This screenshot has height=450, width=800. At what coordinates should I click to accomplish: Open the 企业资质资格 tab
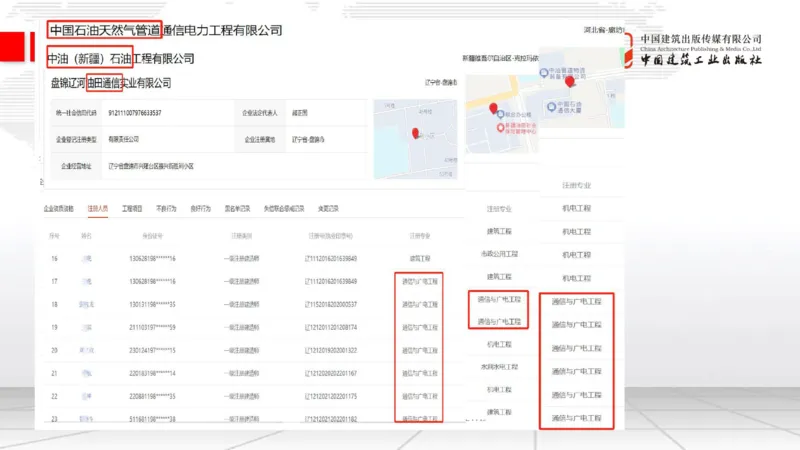pyautogui.click(x=59, y=209)
